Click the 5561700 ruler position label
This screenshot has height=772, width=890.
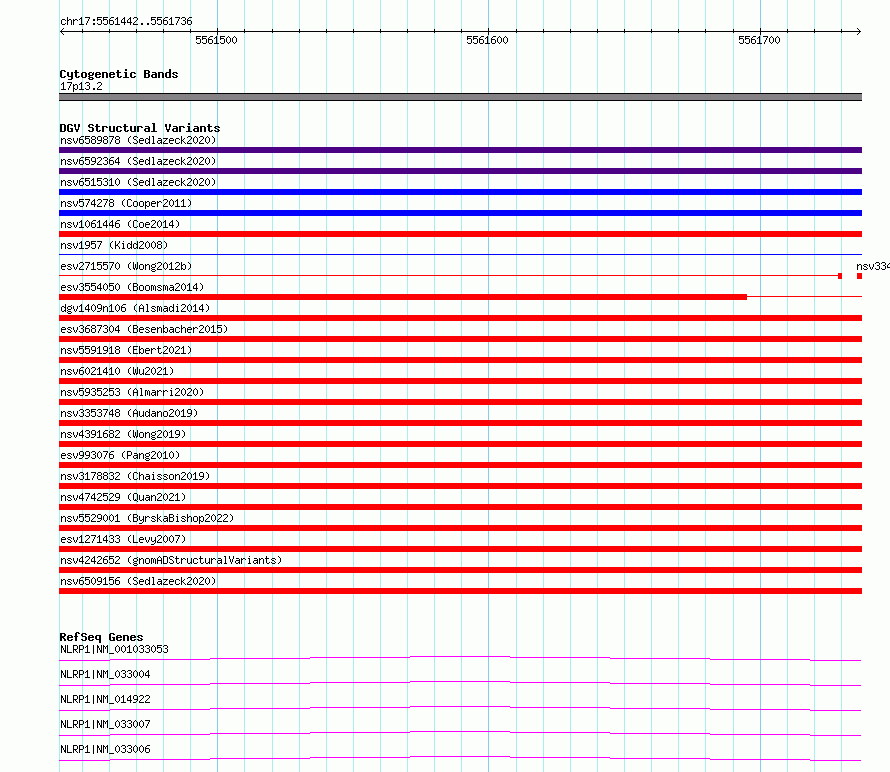coord(759,40)
